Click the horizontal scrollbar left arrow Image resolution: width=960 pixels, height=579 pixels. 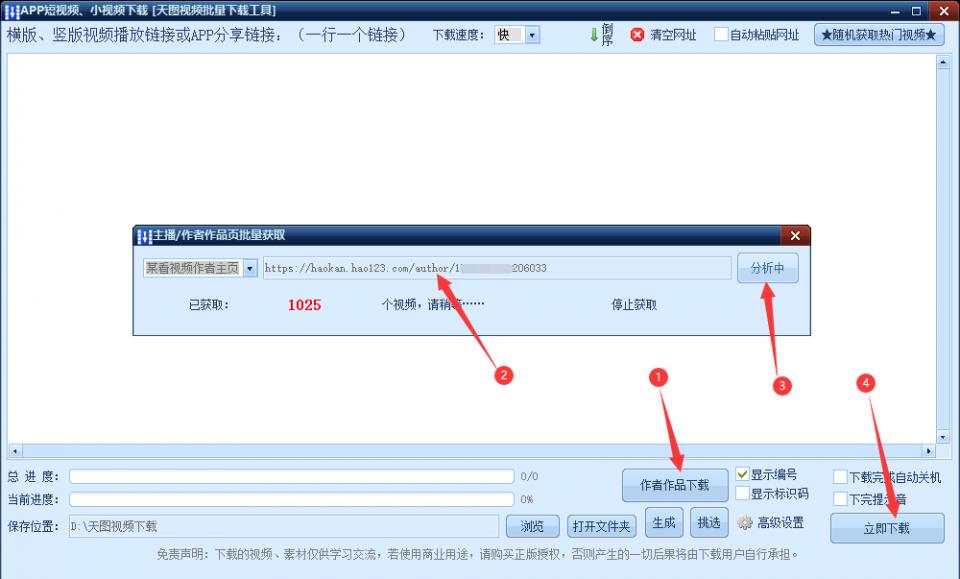pos(15,451)
